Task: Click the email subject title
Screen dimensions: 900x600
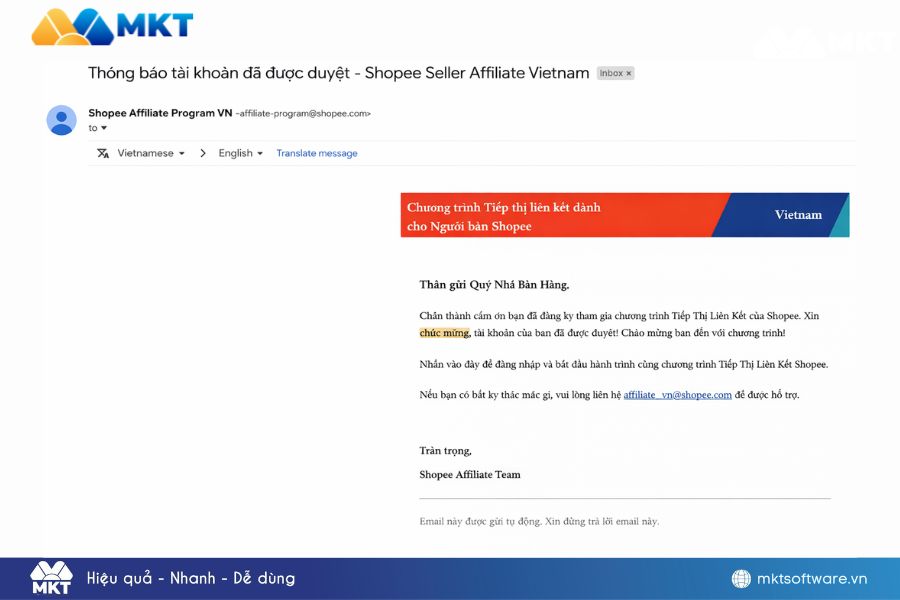Action: (x=338, y=73)
